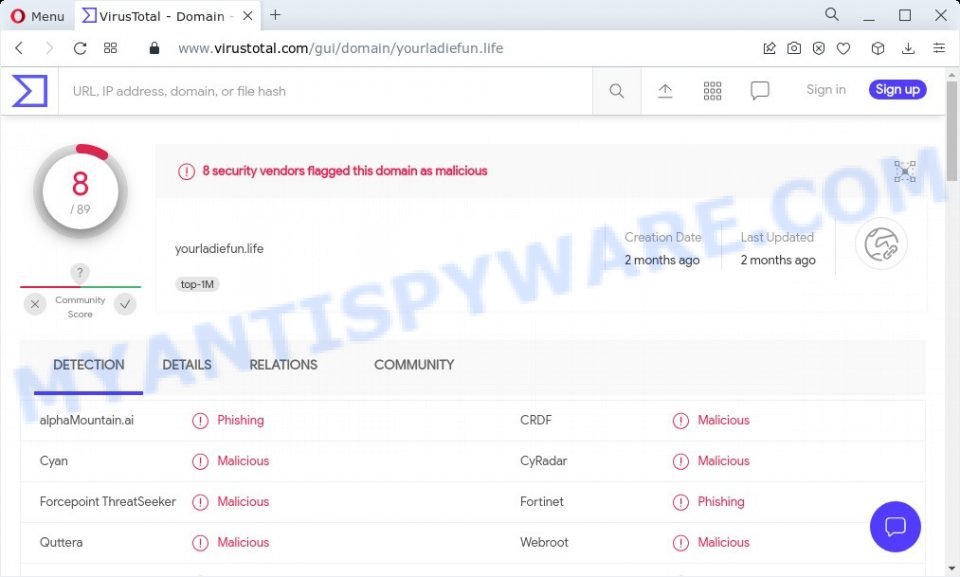Click the browser tab search icon
This screenshot has width=960, height=577.
click(831, 14)
